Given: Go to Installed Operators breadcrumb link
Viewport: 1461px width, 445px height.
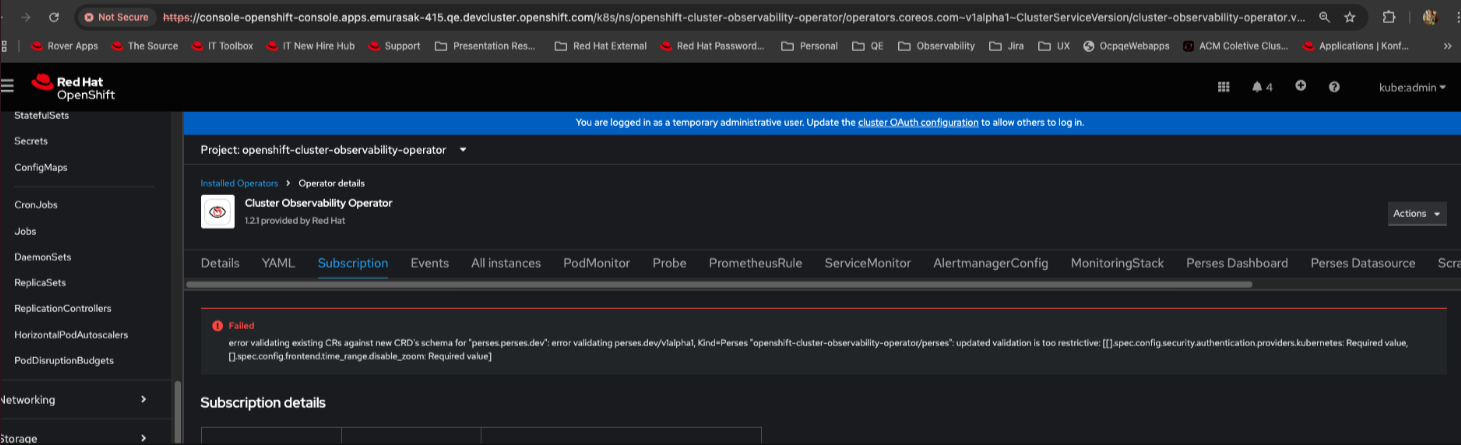Looking at the screenshot, I should coord(239,183).
